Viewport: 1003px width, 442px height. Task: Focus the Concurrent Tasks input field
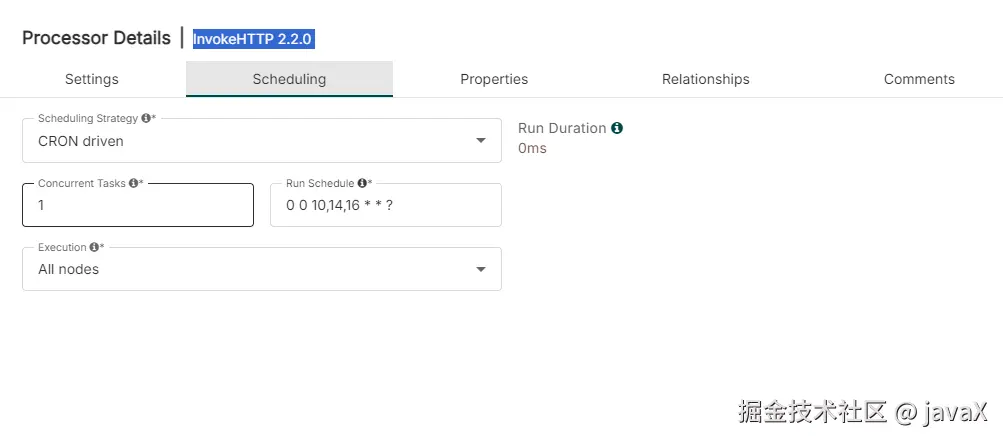(138, 206)
